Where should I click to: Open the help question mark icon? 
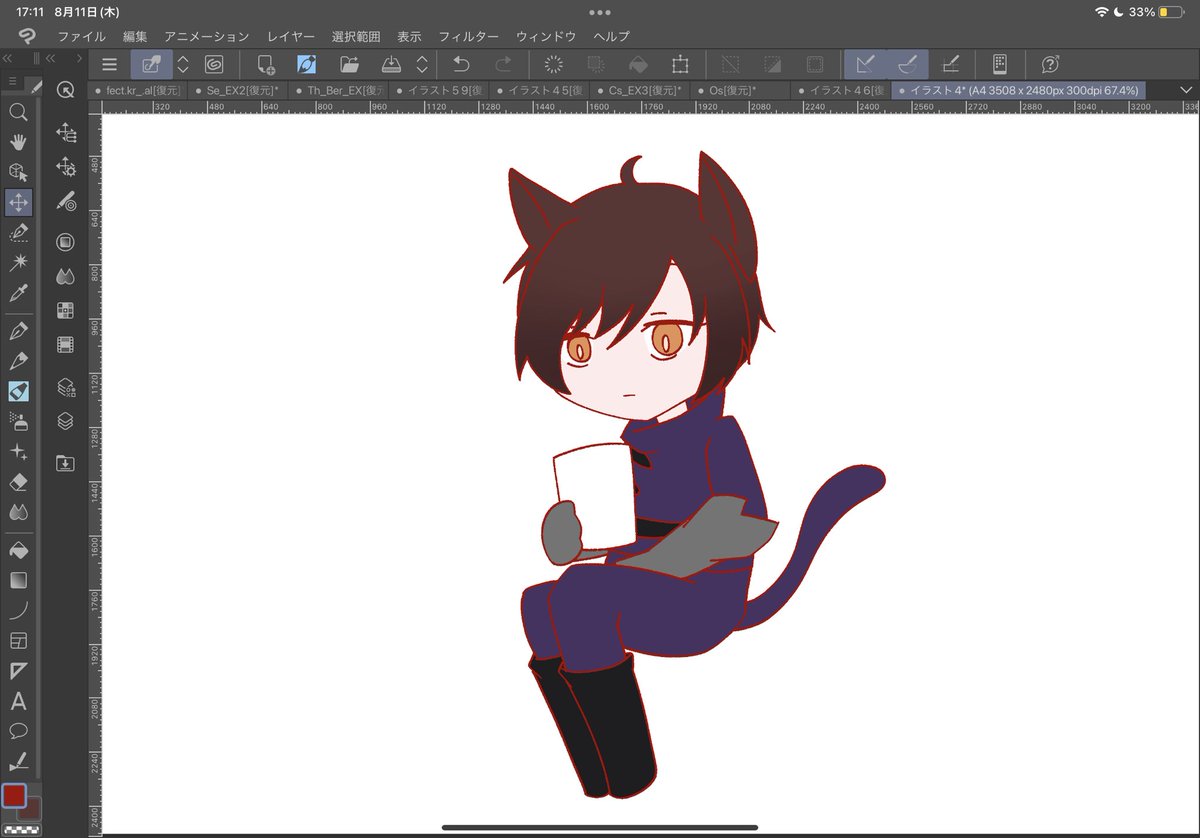(x=1050, y=65)
